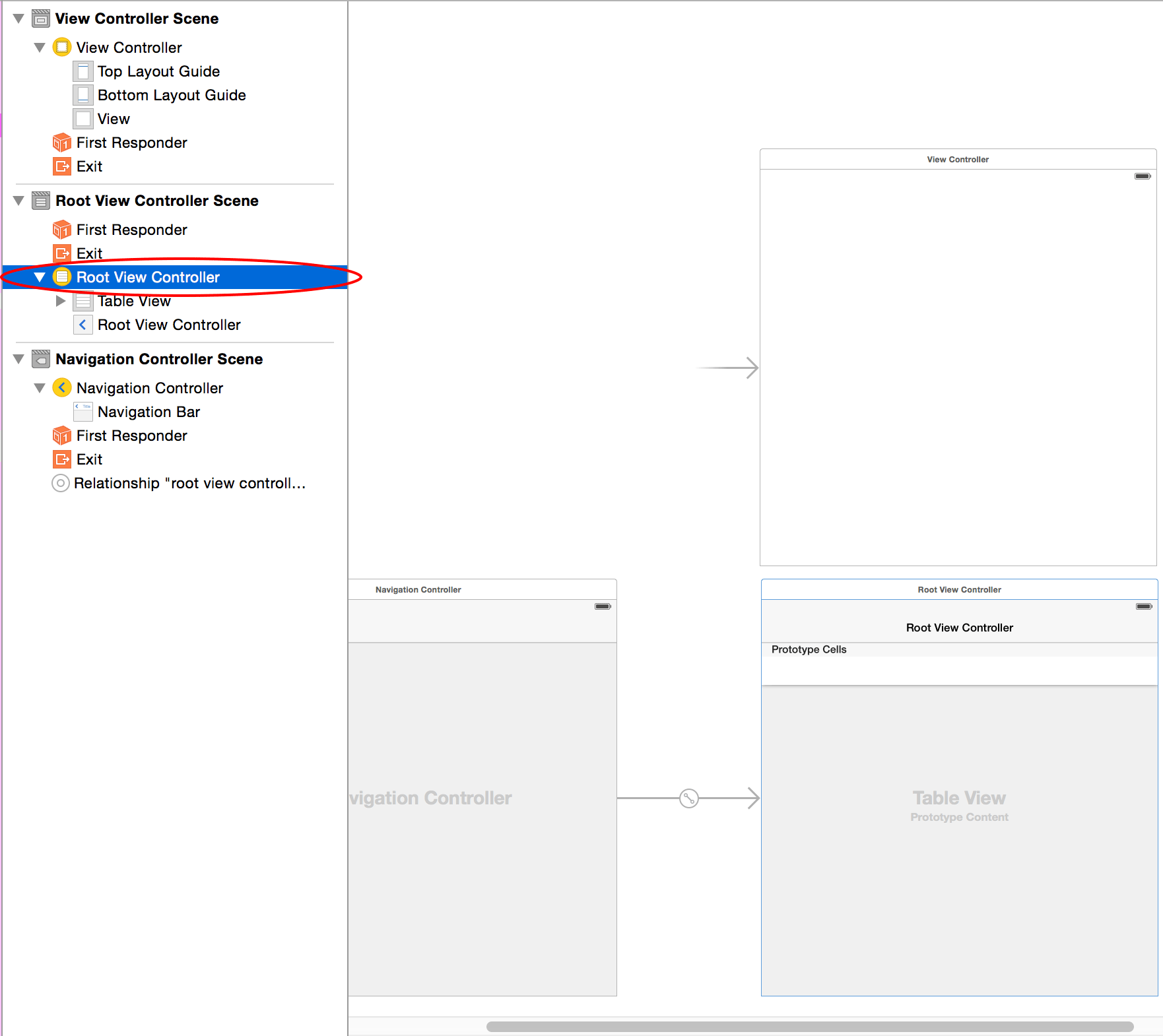Collapse the selected Root View Controller row
This screenshot has width=1163, height=1036.
tap(40, 277)
